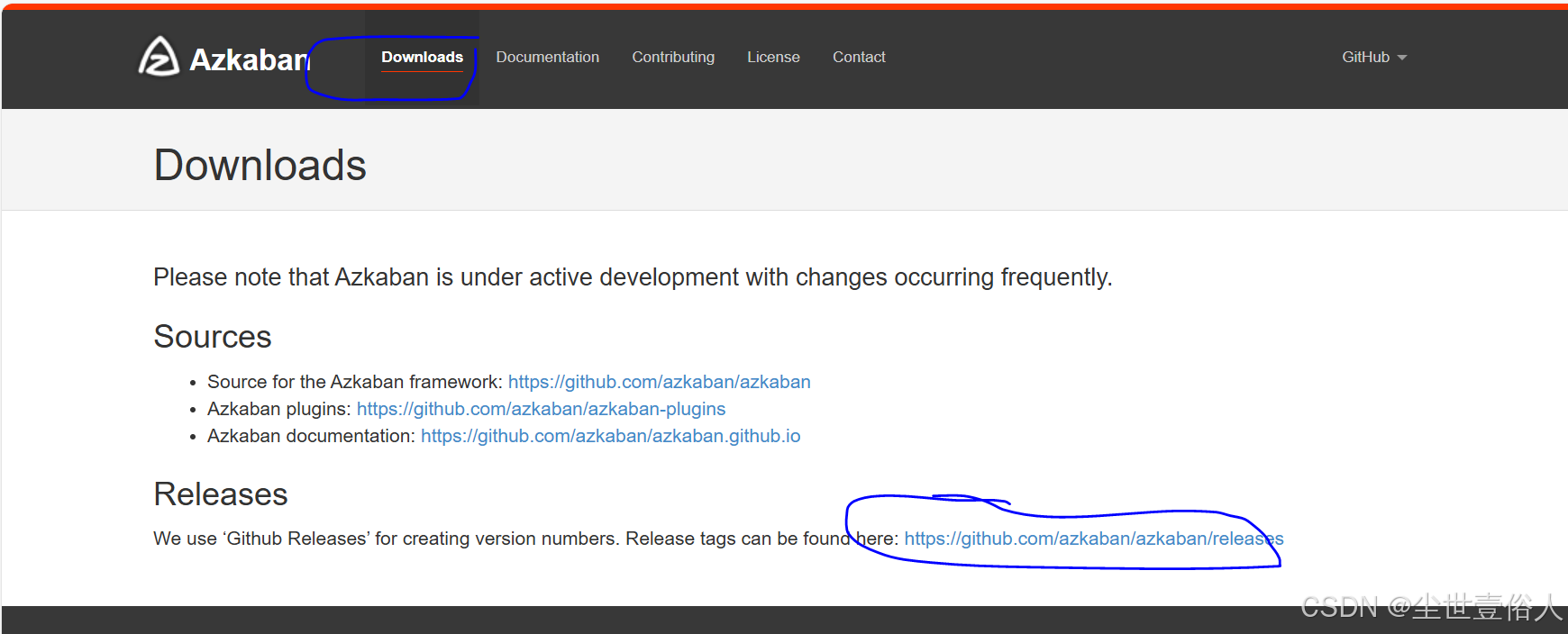1568x634 pixels.
Task: Open the Documentation nav item
Action: pyautogui.click(x=547, y=57)
